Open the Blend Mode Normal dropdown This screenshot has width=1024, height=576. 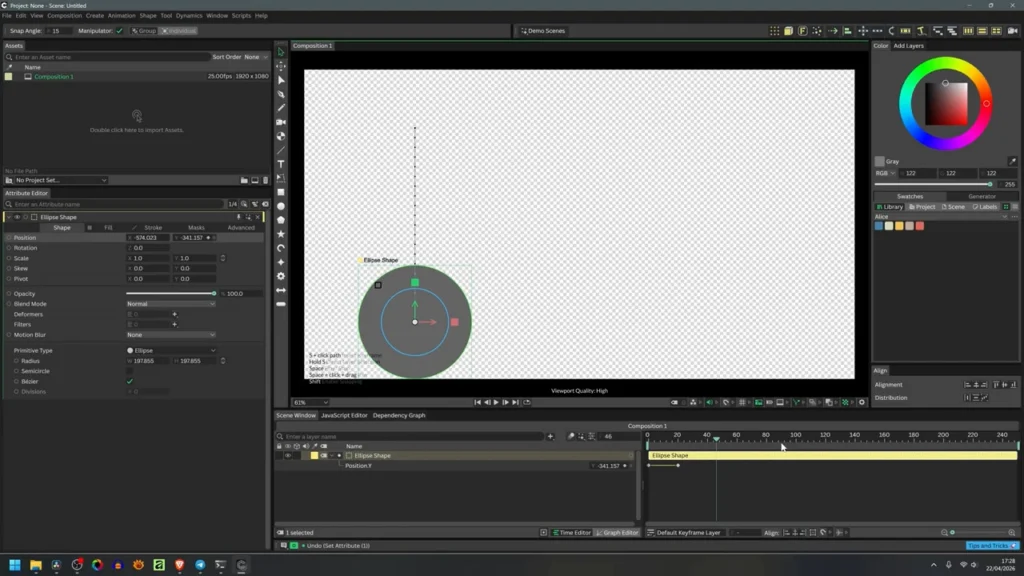point(170,304)
